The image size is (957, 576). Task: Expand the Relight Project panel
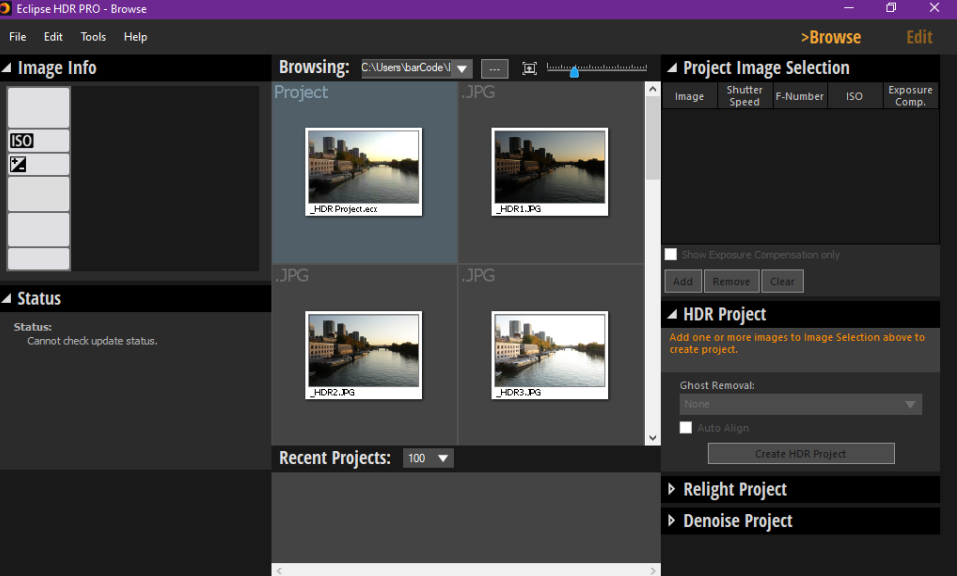tap(671, 489)
